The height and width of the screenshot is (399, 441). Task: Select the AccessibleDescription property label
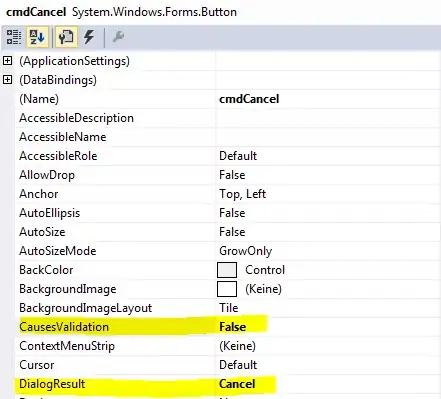tap(76, 118)
